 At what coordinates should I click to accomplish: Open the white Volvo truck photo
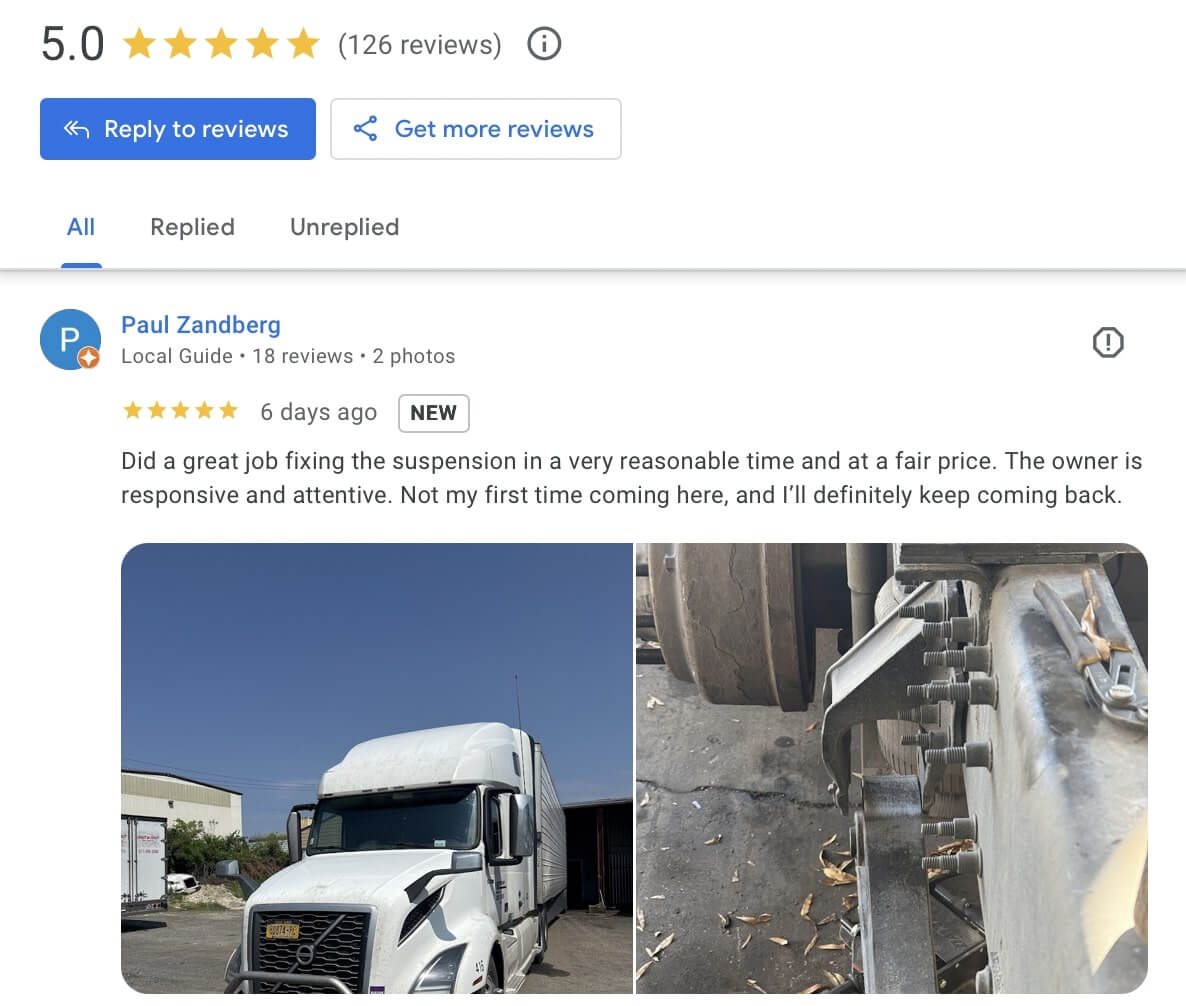pos(377,768)
